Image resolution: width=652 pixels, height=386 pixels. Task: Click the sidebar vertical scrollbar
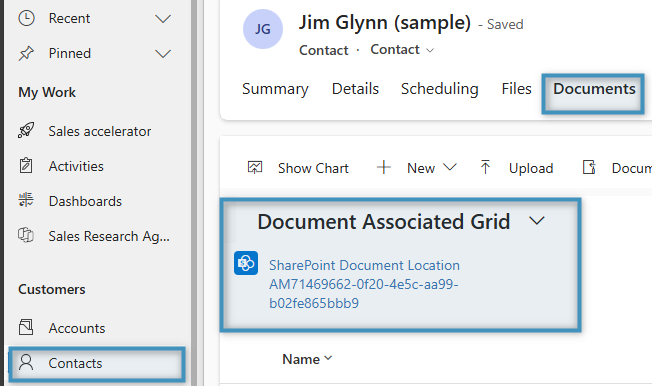coord(194,193)
